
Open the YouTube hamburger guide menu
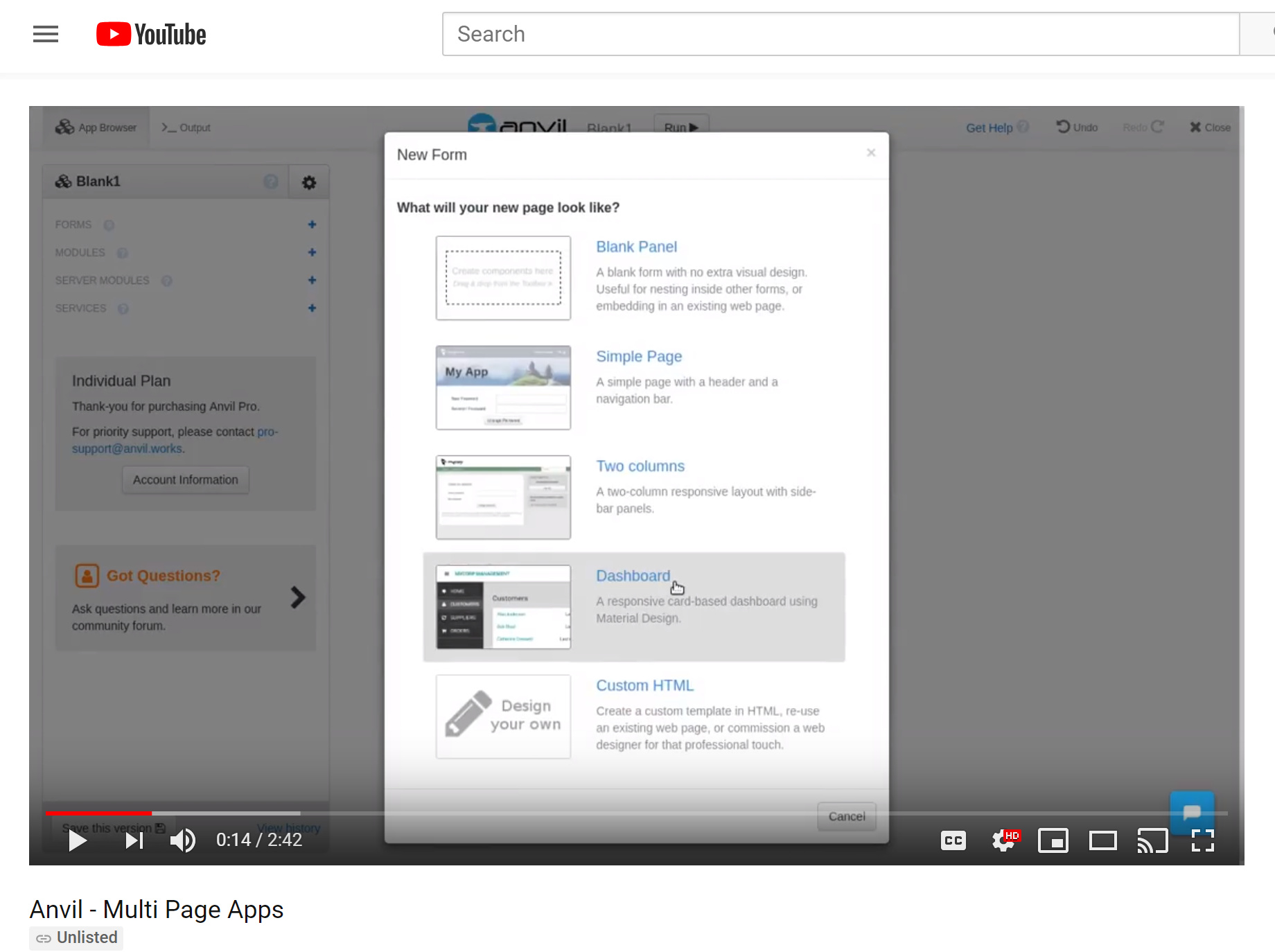[46, 34]
